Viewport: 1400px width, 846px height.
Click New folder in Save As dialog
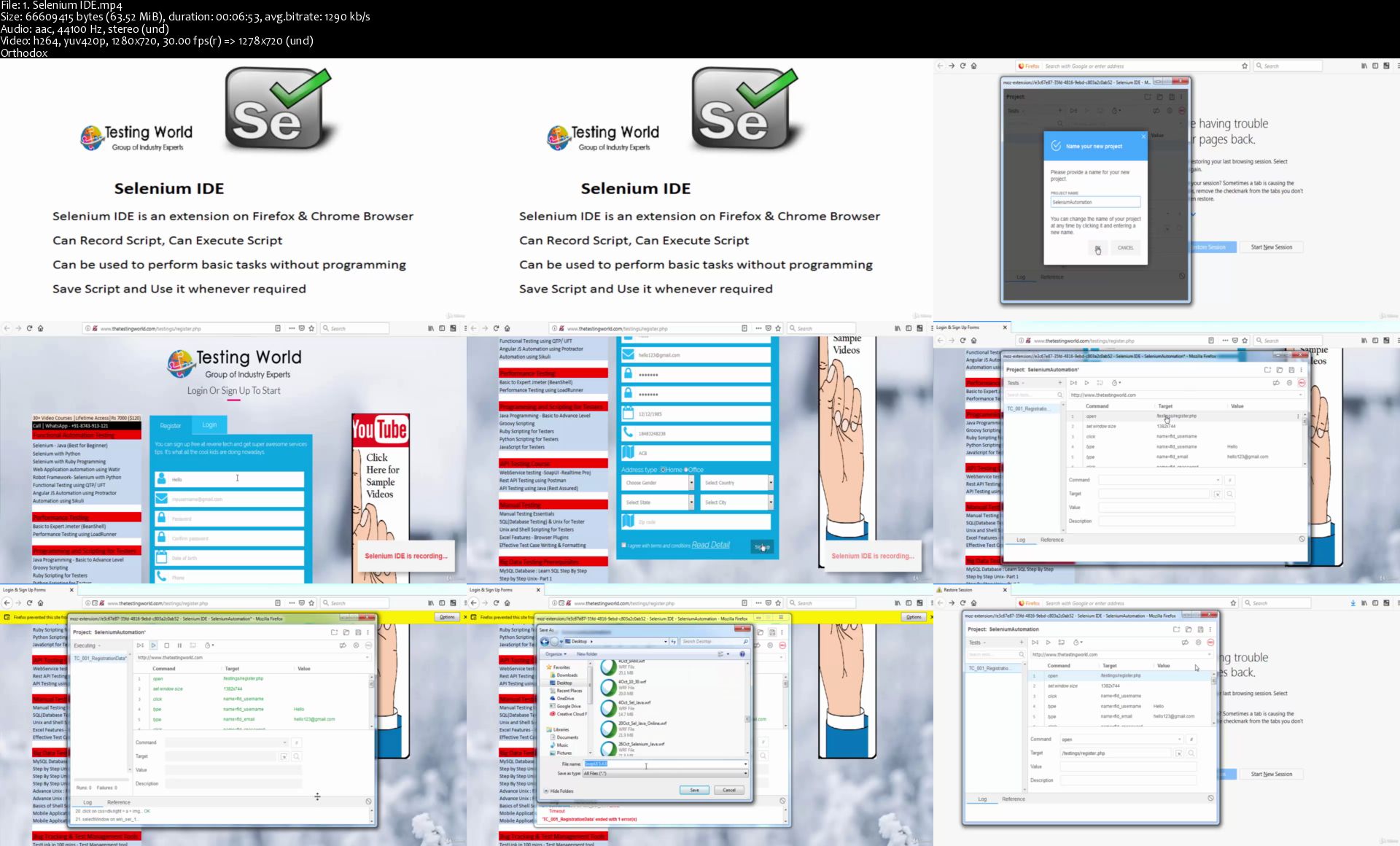point(587,654)
